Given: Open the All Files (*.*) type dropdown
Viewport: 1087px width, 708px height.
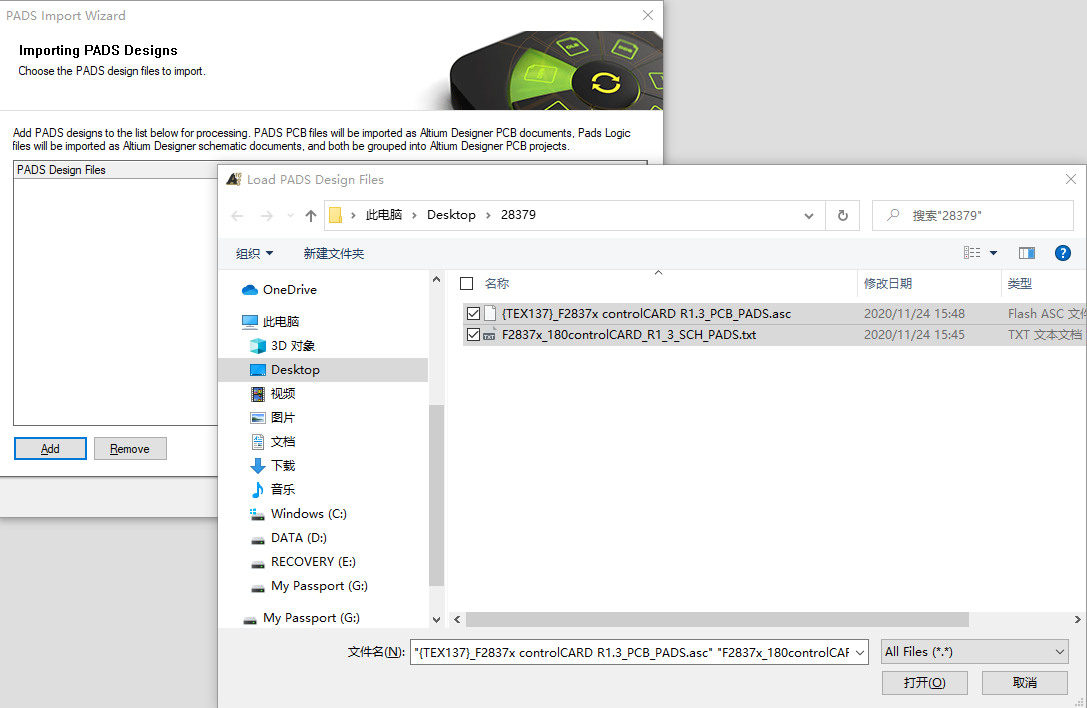Looking at the screenshot, I should click(975, 652).
